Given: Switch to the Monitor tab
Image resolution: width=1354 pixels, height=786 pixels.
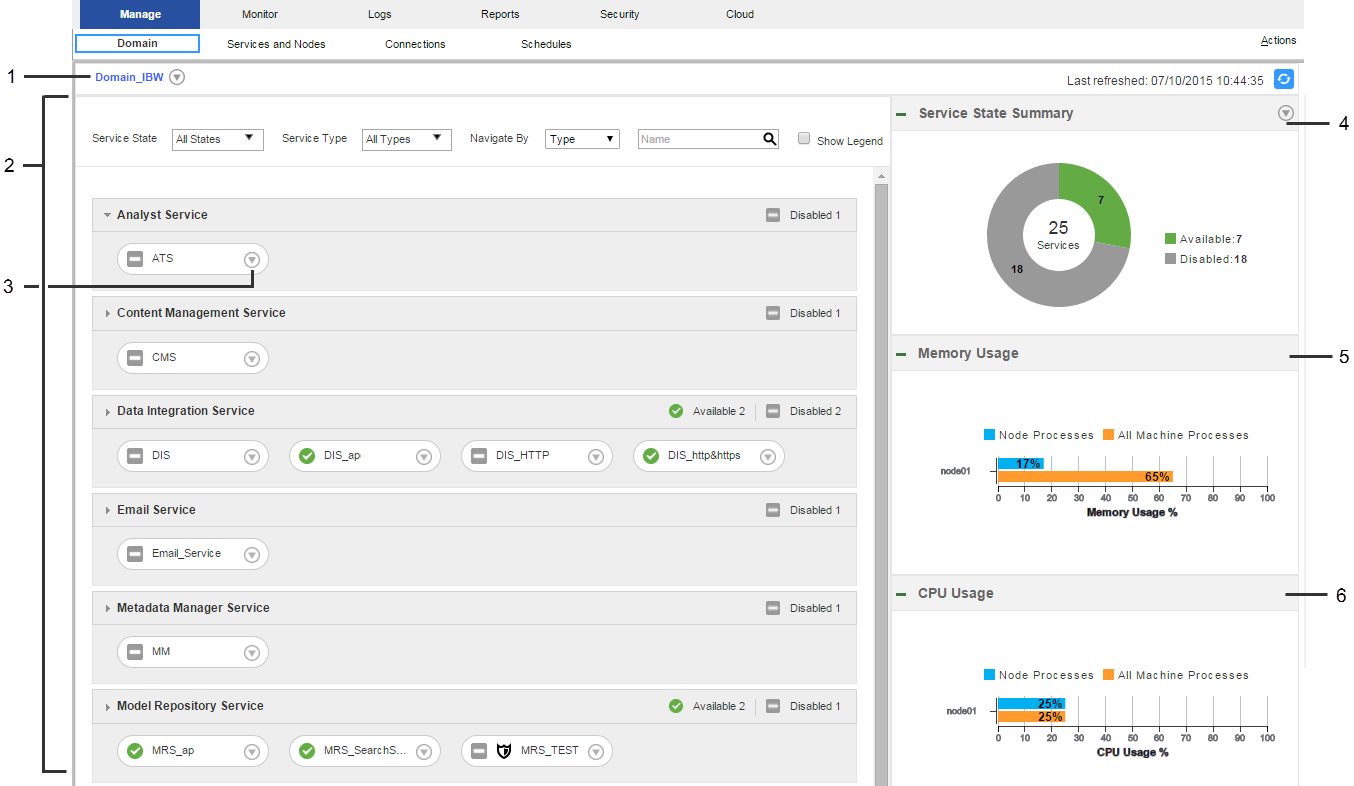Looking at the screenshot, I should (x=260, y=14).
